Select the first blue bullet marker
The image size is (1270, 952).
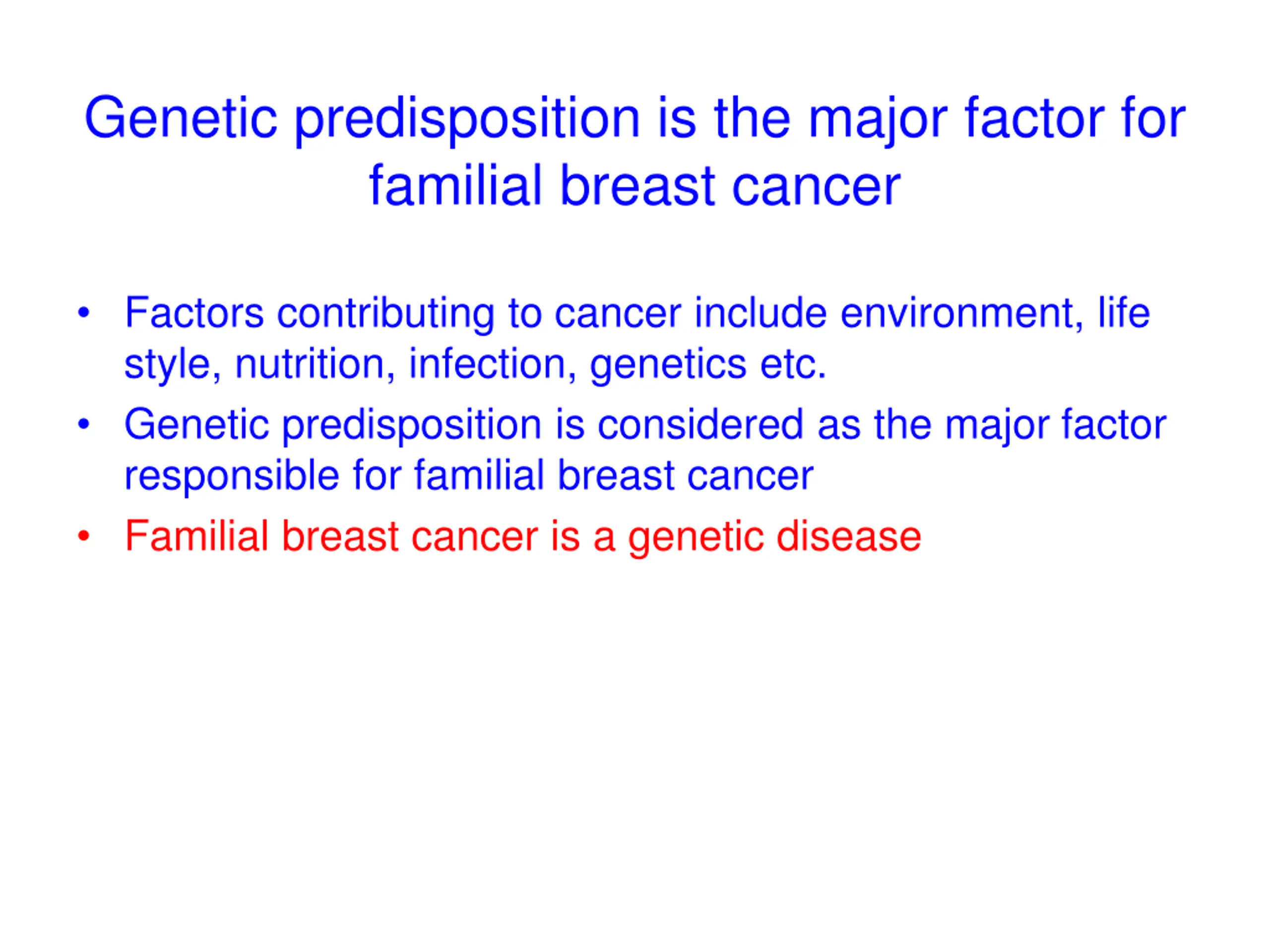pyautogui.click(x=84, y=313)
